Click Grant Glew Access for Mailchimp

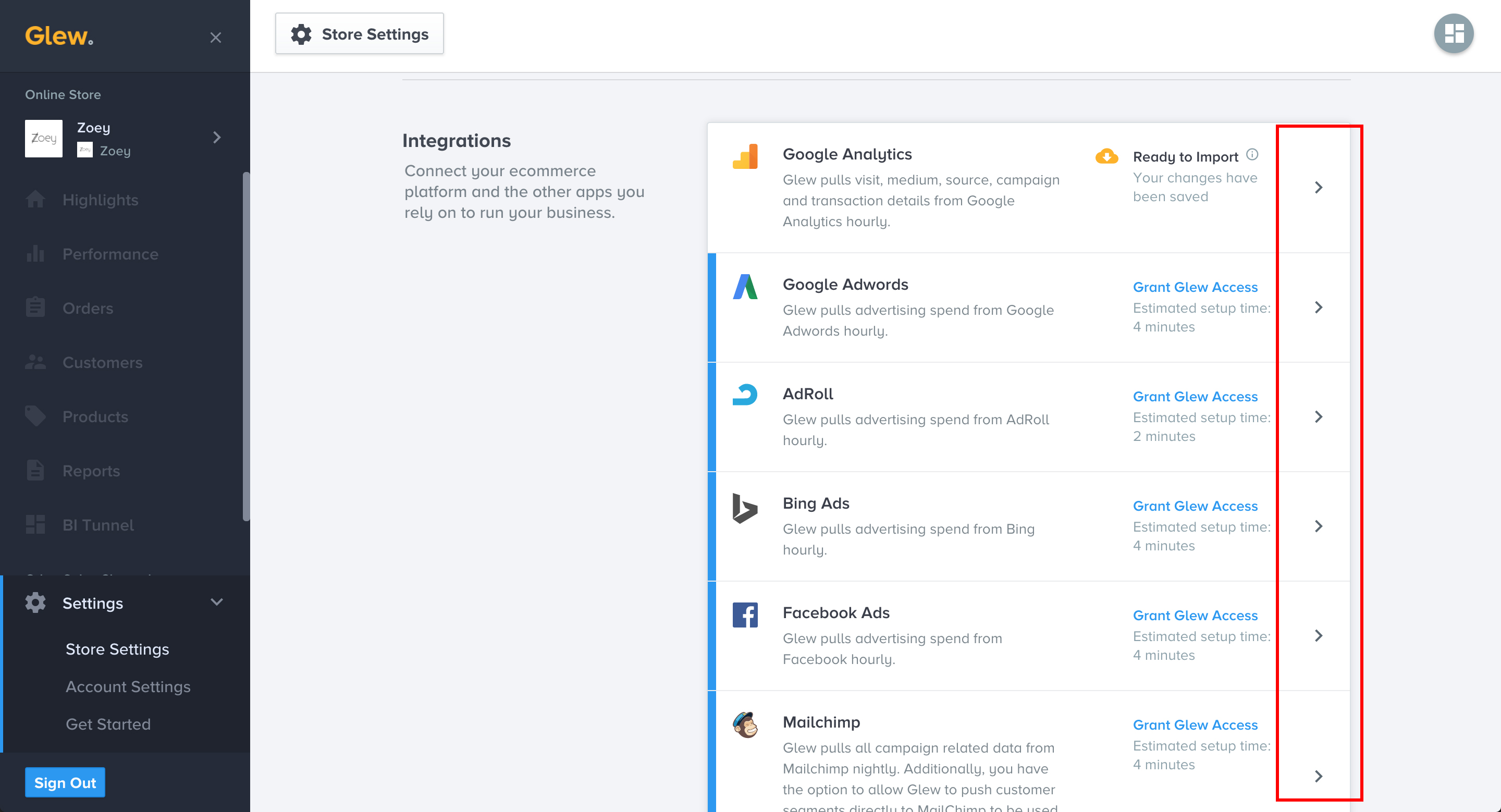(x=1195, y=725)
